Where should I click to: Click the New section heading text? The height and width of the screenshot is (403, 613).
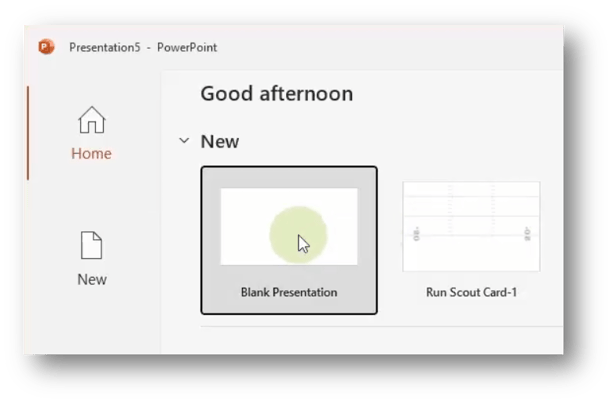point(220,141)
